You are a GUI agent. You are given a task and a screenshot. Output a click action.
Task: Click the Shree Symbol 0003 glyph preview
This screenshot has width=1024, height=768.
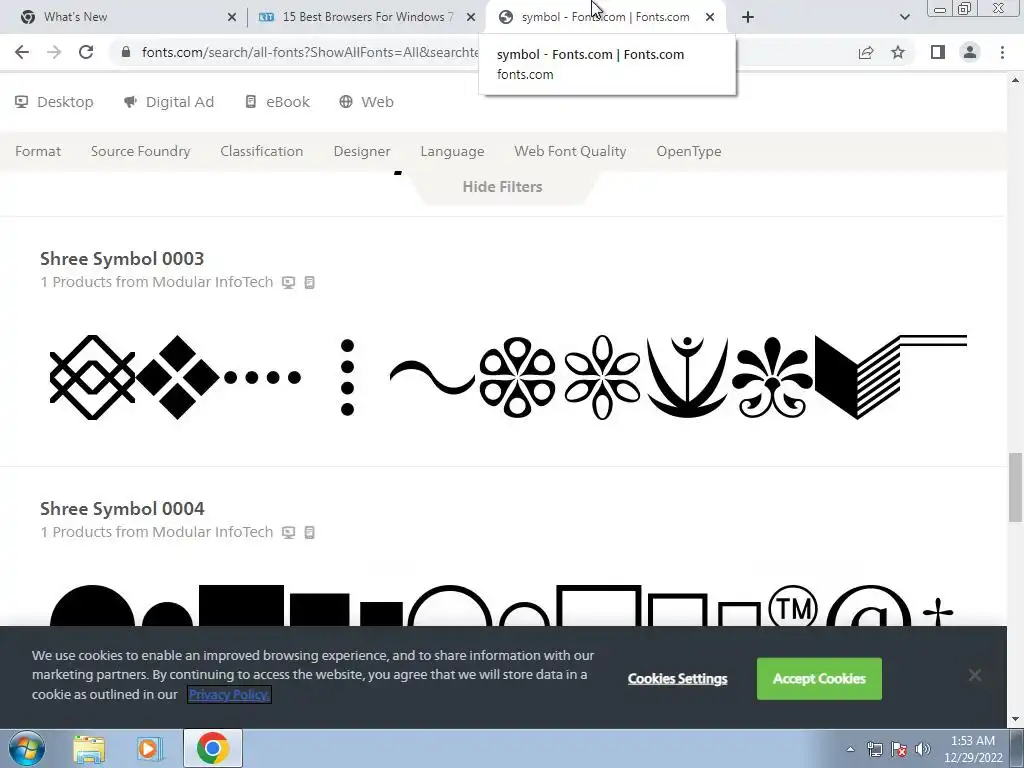coord(508,377)
